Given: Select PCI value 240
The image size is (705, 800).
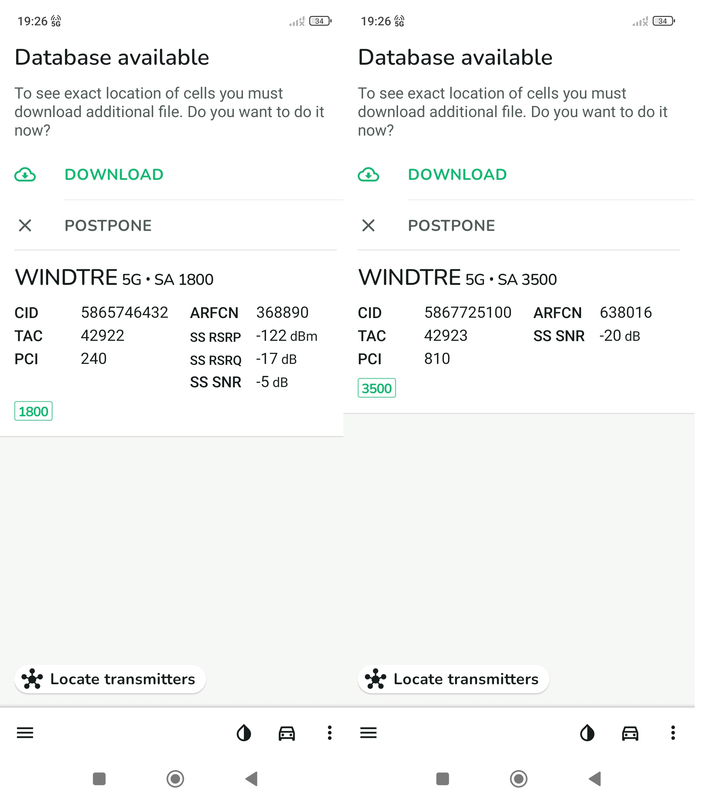Looking at the screenshot, I should click(93, 359).
